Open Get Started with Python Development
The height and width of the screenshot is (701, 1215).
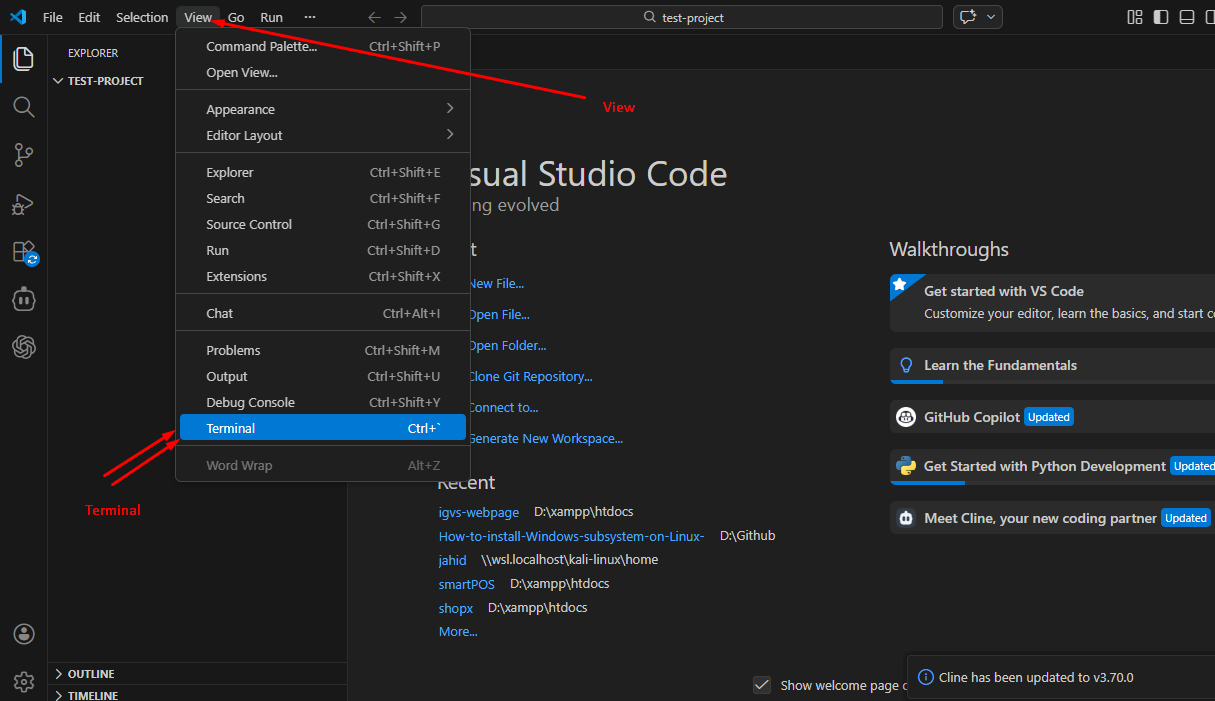coord(1052,467)
